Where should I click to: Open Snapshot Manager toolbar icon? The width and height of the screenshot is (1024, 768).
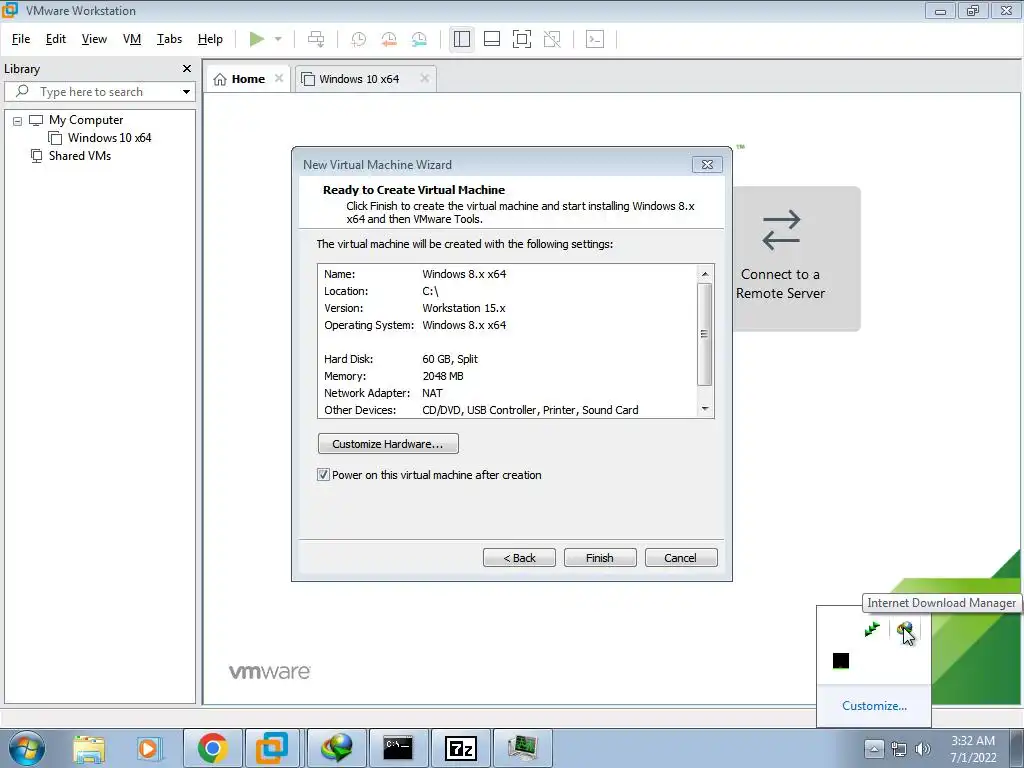click(x=419, y=39)
